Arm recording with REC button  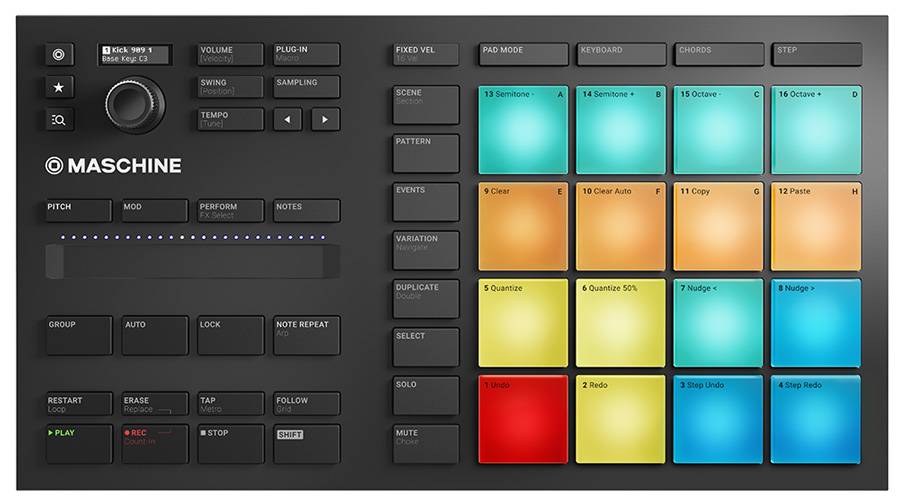click(x=155, y=444)
